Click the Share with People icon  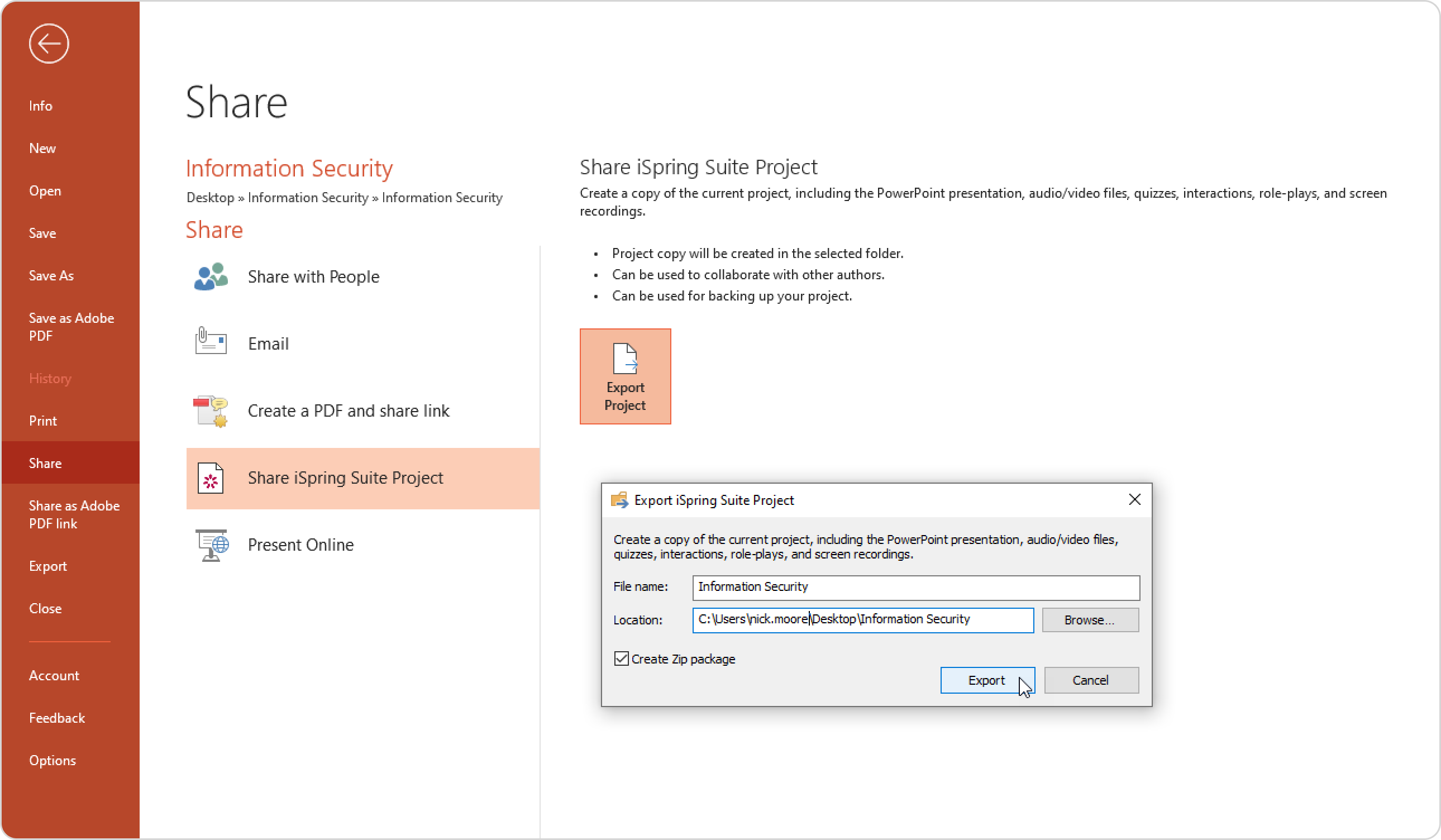coord(211,277)
